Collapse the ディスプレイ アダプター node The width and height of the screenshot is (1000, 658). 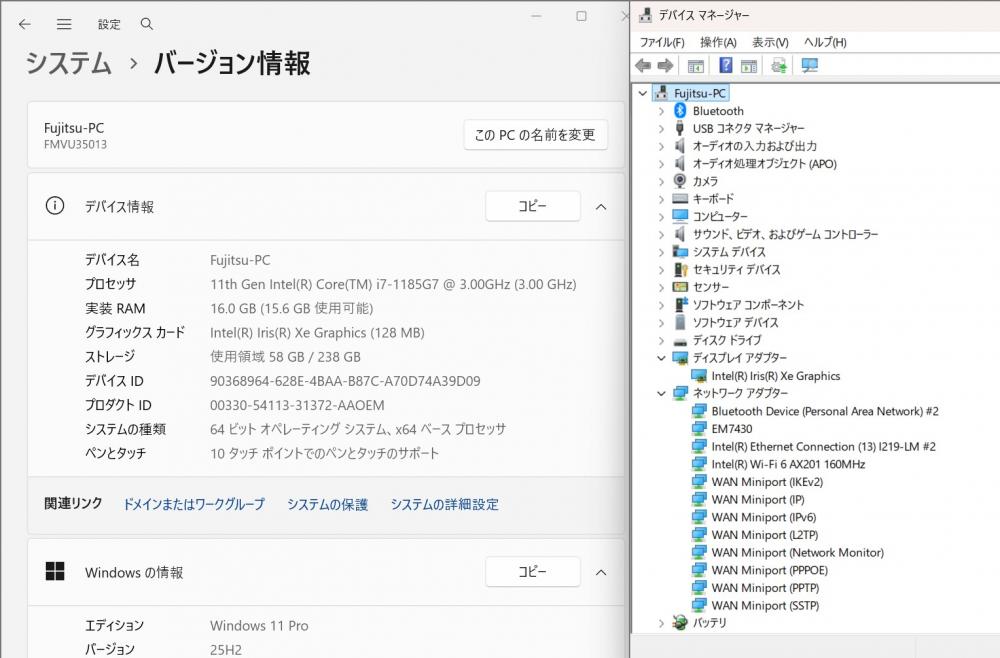pos(661,358)
